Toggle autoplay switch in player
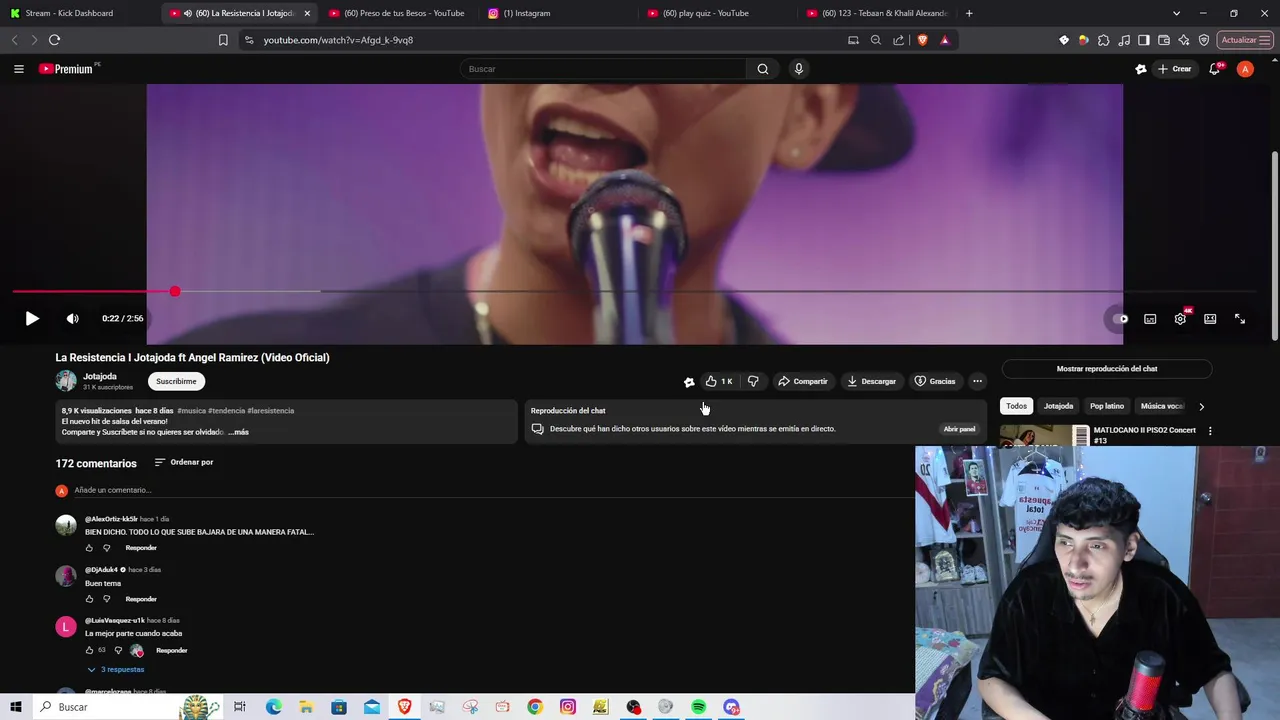The width and height of the screenshot is (1280, 720). 1120,319
